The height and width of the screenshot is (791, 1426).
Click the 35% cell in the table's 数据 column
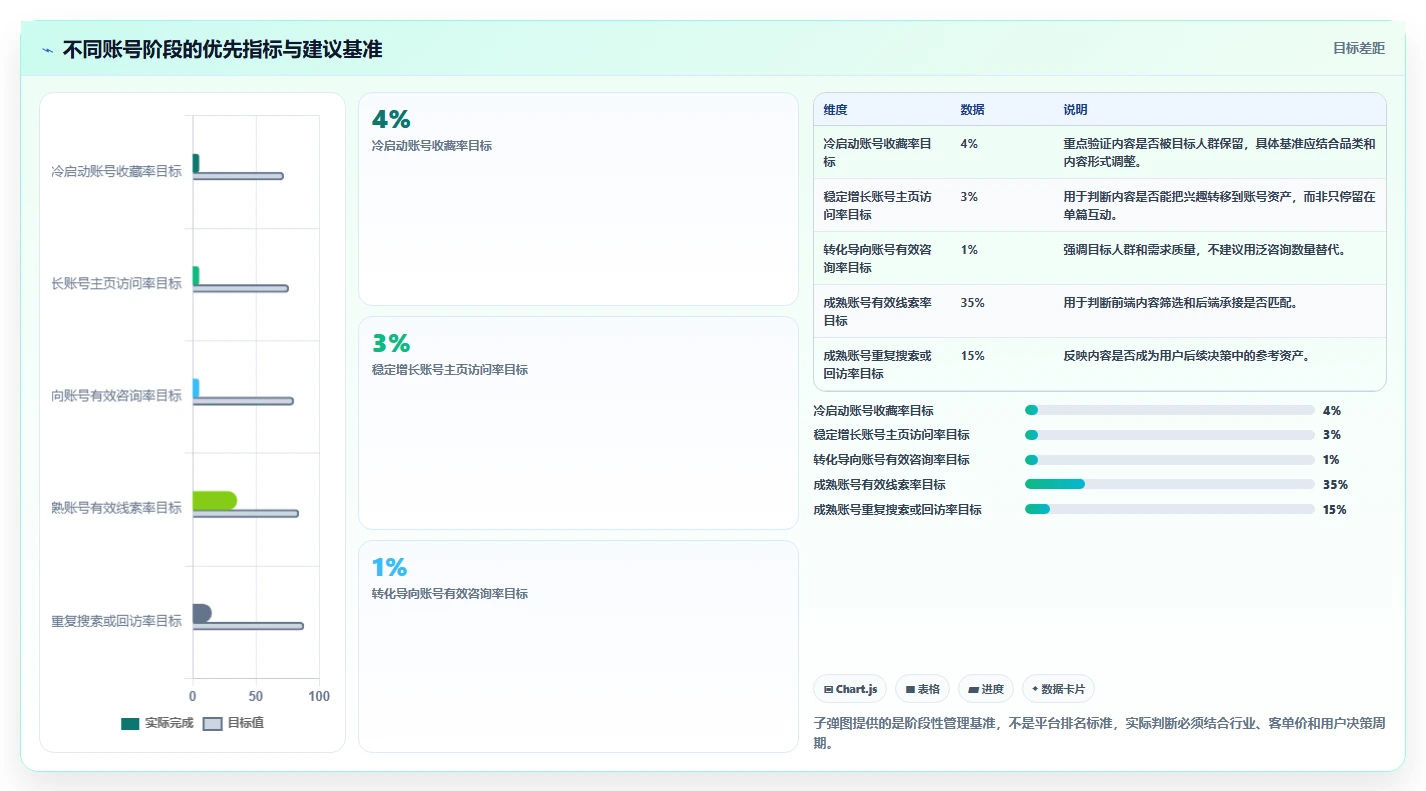(x=972, y=303)
